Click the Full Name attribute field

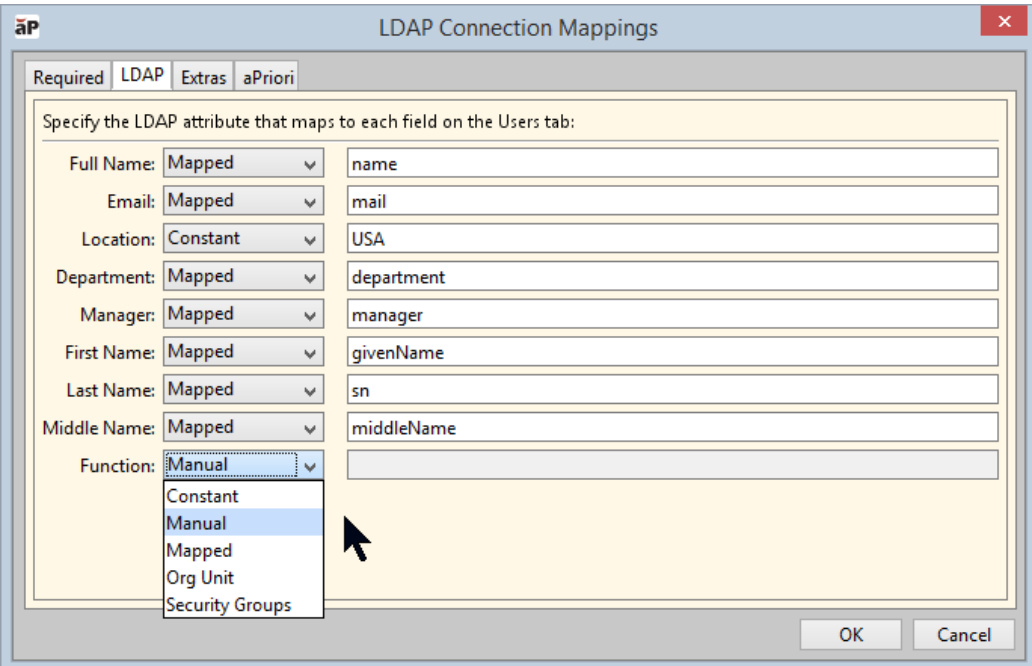point(672,163)
